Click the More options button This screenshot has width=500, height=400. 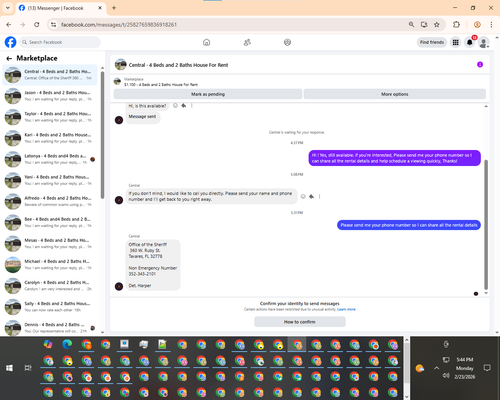[x=395, y=94]
